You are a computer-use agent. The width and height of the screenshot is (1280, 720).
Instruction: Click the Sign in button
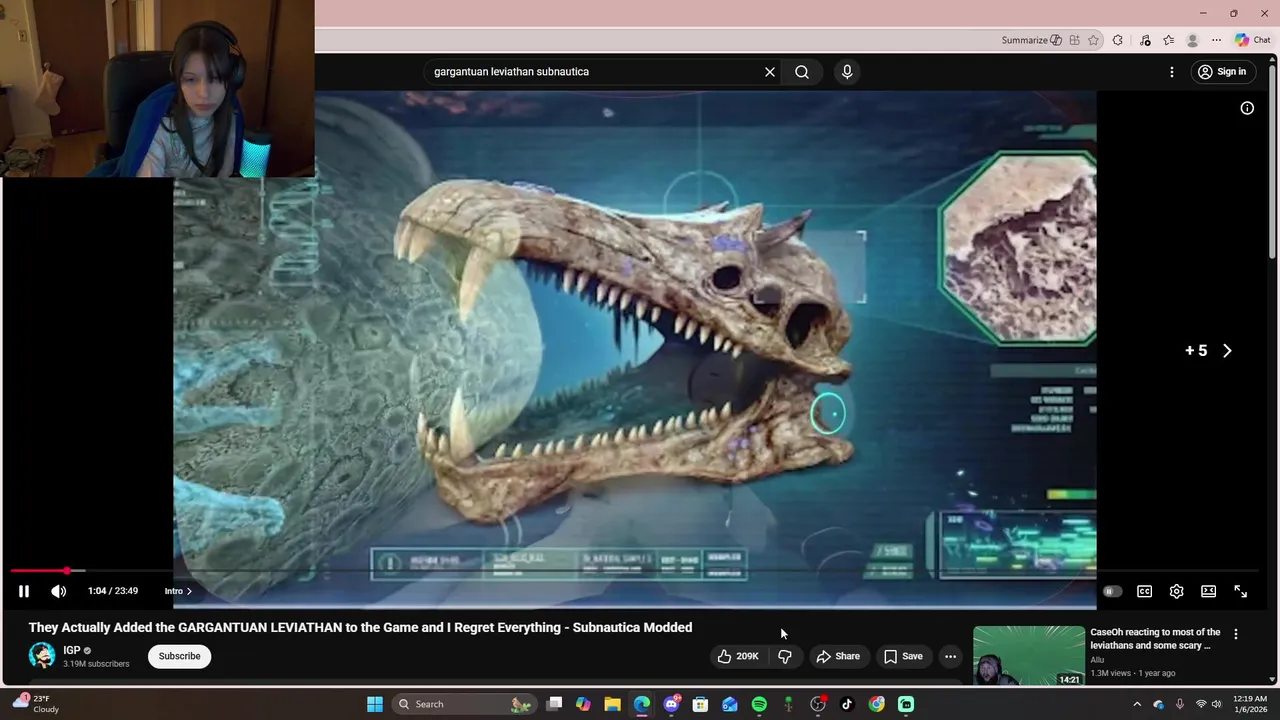[x=1222, y=72]
